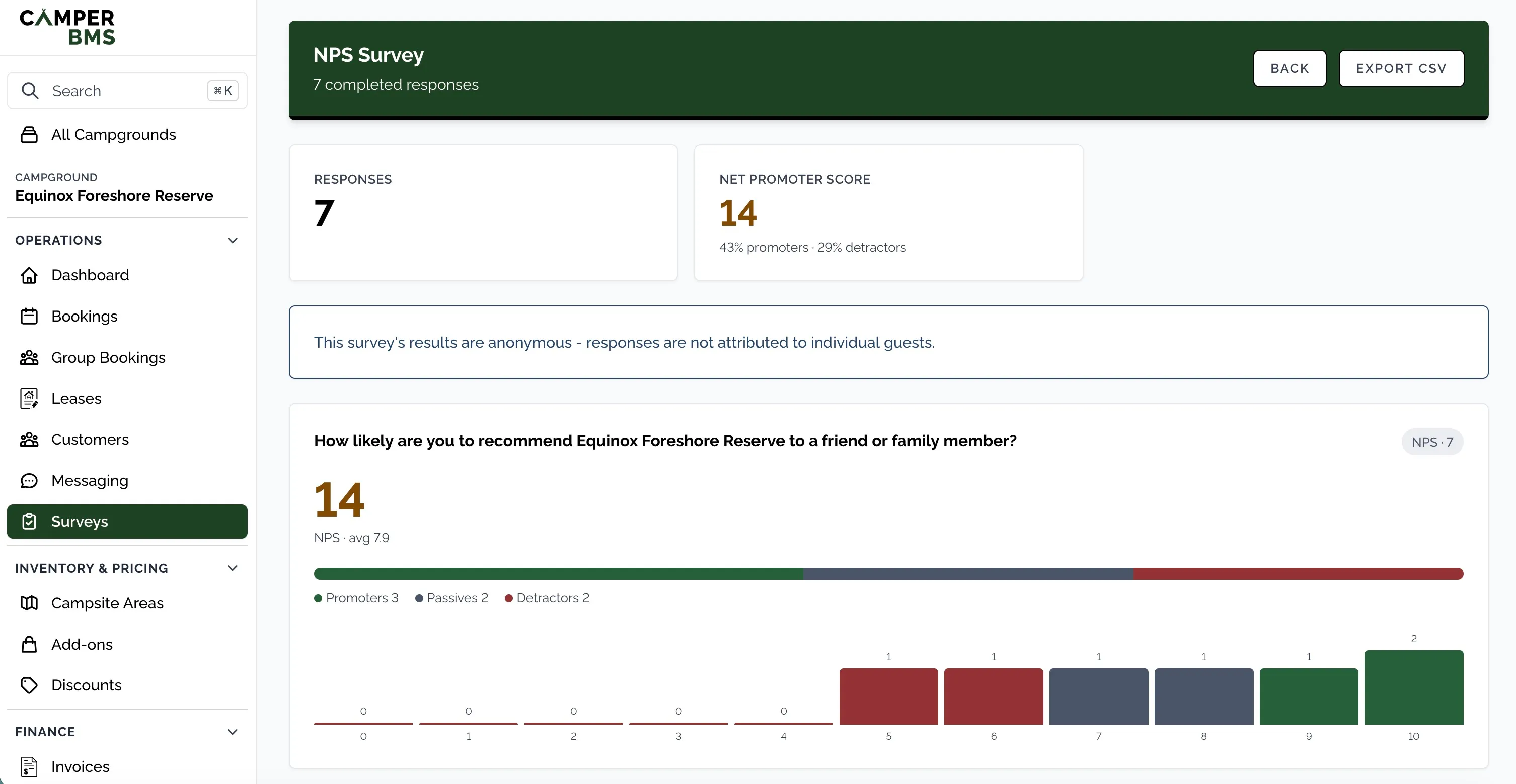Click the Back button
This screenshot has width=1516, height=784.
pos(1290,68)
